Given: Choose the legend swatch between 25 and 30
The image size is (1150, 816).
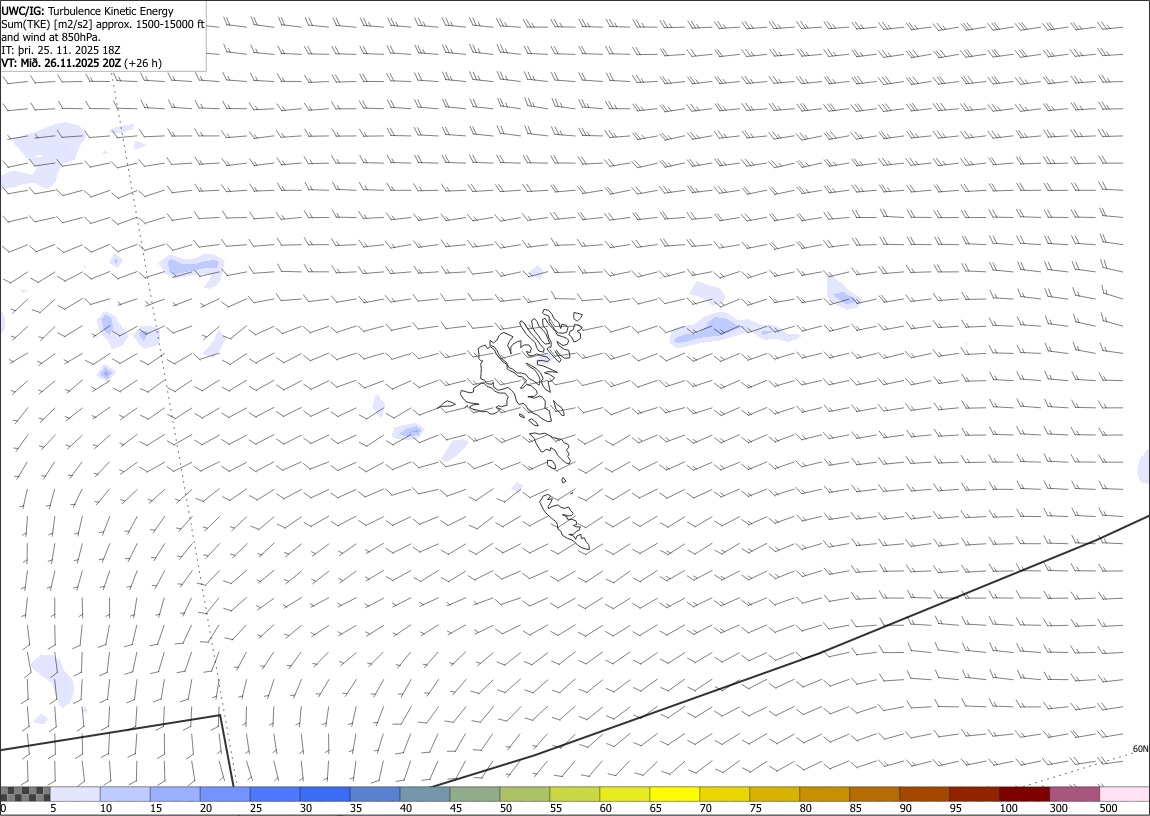Looking at the screenshot, I should [x=275, y=794].
